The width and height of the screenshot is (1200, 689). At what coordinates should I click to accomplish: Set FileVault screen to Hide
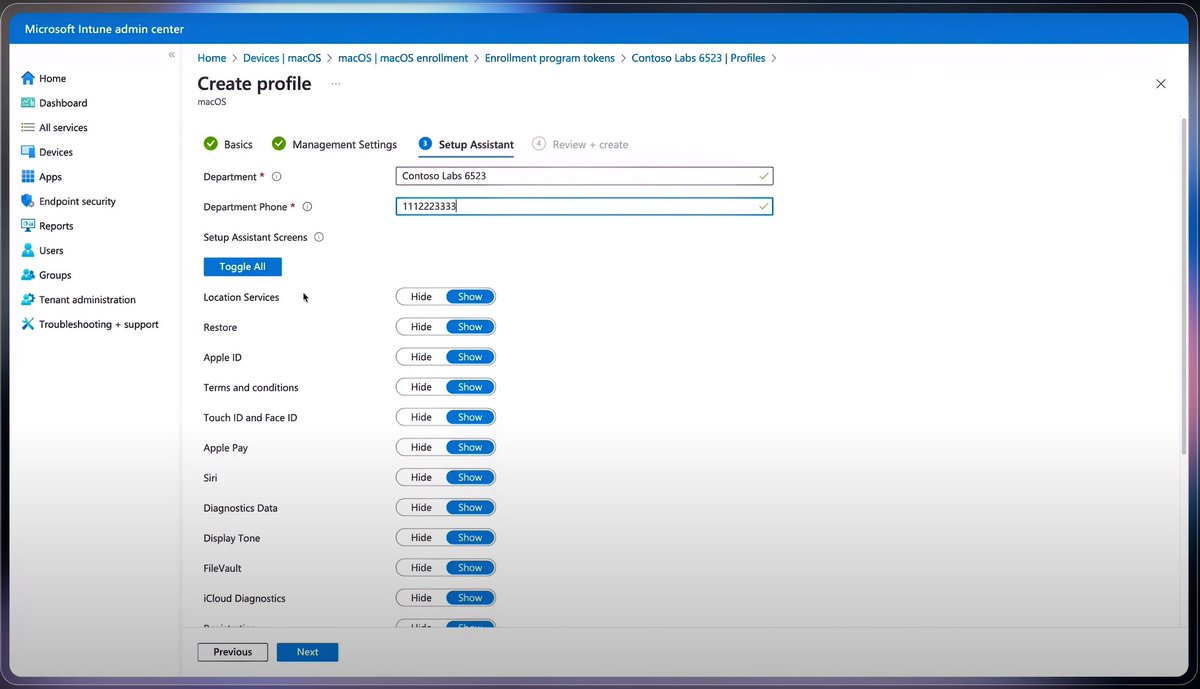421,567
